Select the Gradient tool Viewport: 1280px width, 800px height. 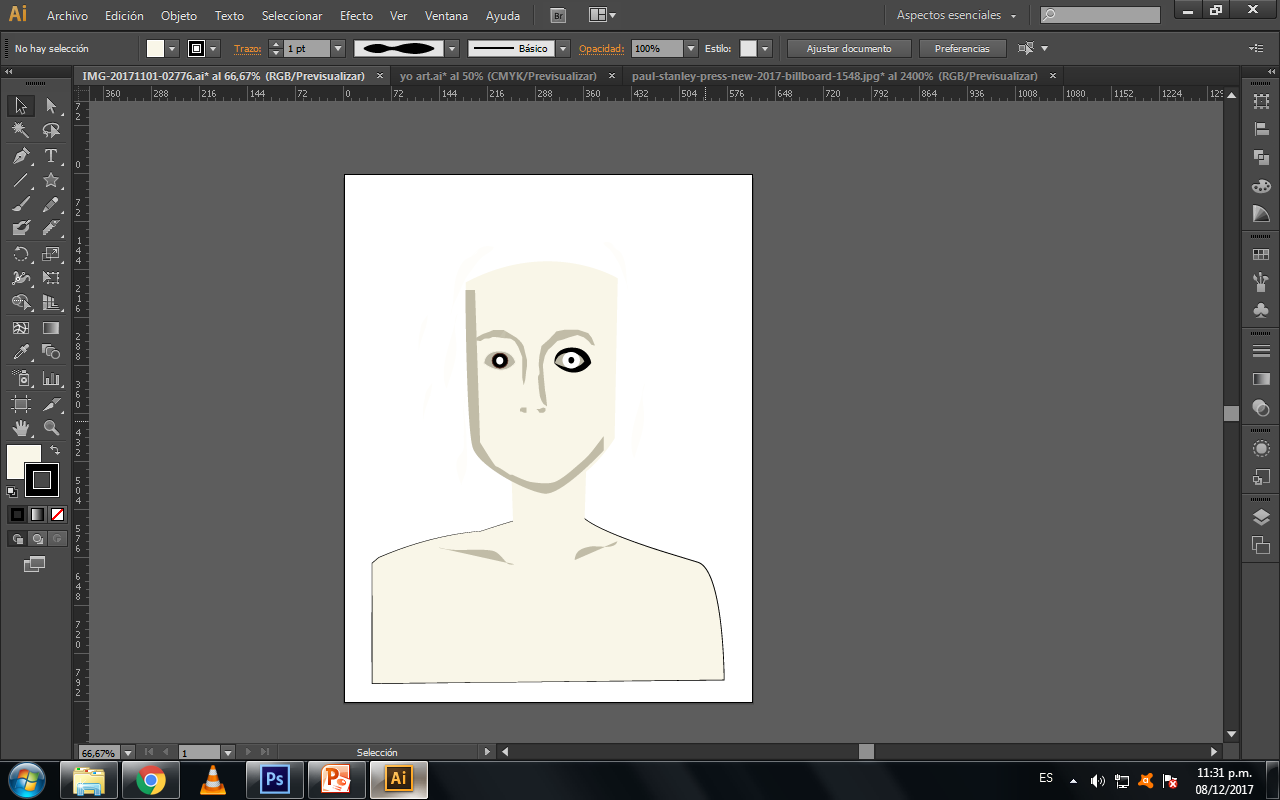point(51,328)
